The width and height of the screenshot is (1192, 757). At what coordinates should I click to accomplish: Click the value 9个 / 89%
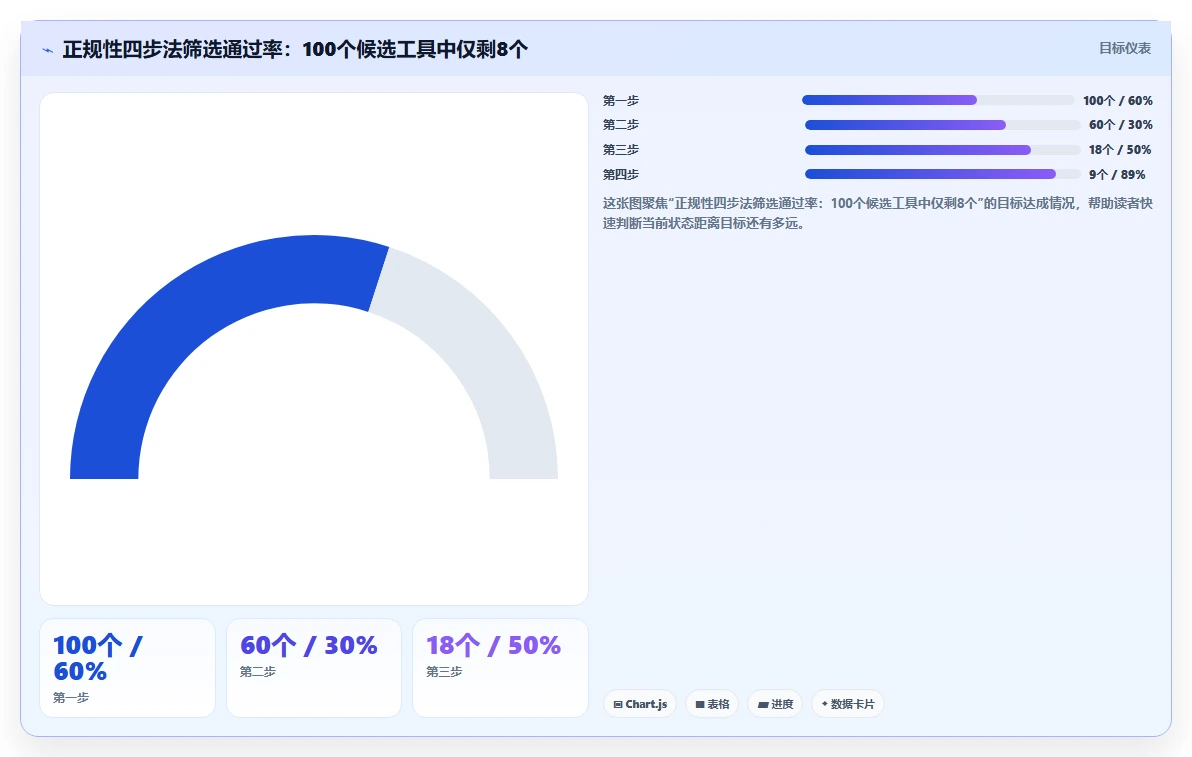(1117, 174)
